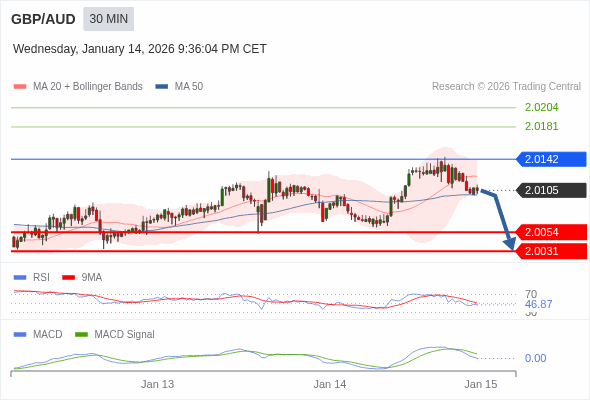Image resolution: width=590 pixels, height=400 pixels.
Task: Click the blue 2.0142 pivot price tag
Action: click(x=551, y=159)
